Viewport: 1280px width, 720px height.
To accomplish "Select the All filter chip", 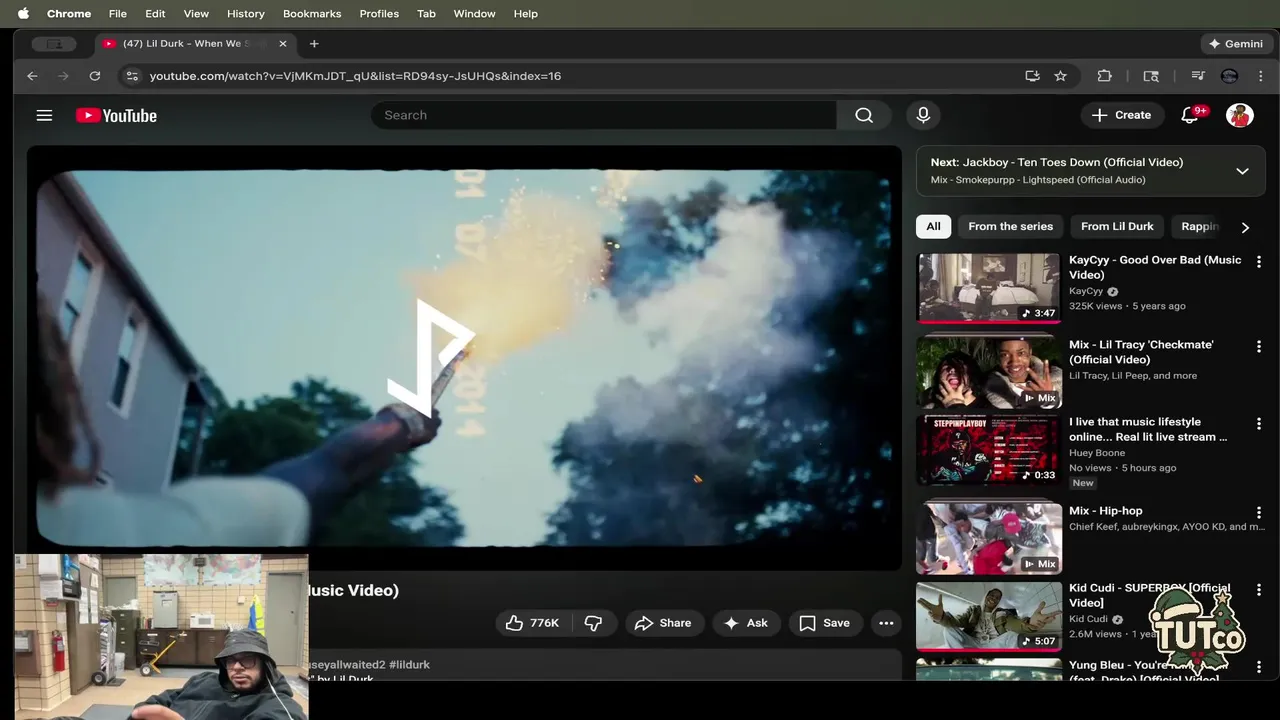I will click(x=933, y=227).
